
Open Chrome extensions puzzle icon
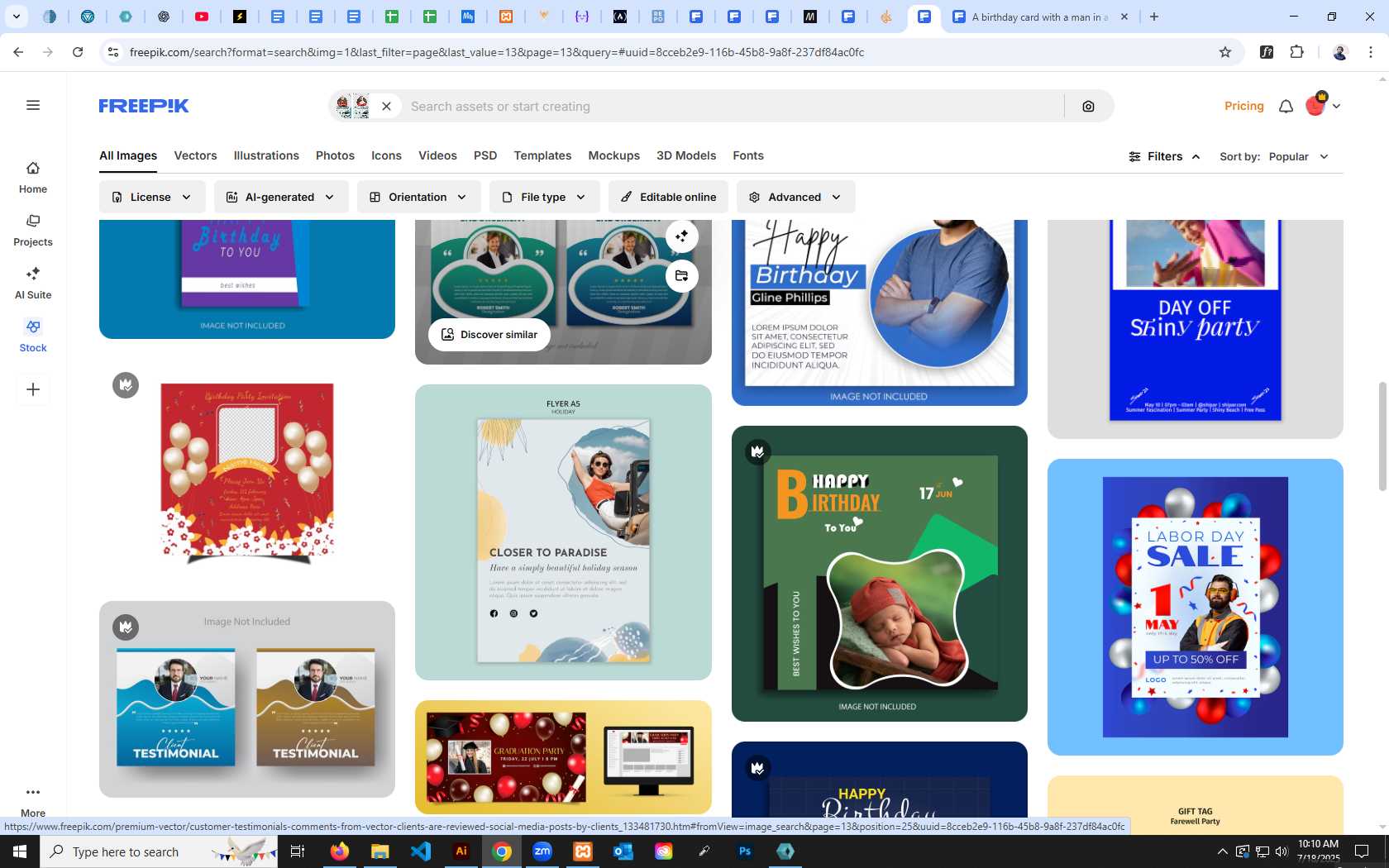click(x=1296, y=52)
